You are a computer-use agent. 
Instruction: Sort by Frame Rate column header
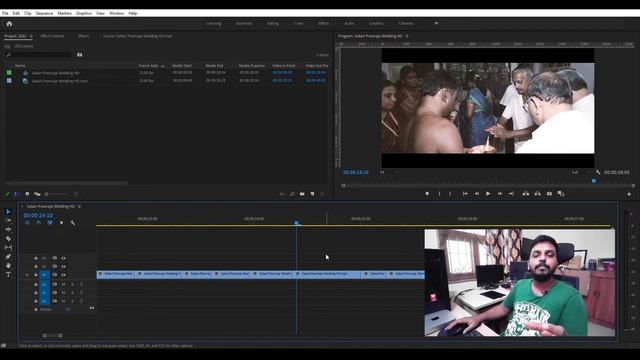(x=149, y=66)
